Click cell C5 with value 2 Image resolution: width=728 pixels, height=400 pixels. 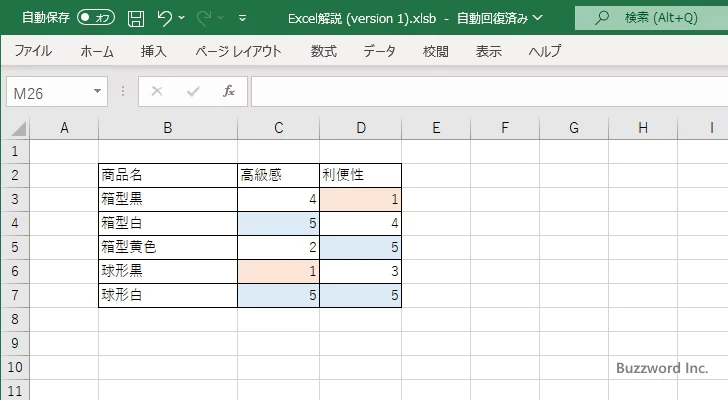coord(279,247)
